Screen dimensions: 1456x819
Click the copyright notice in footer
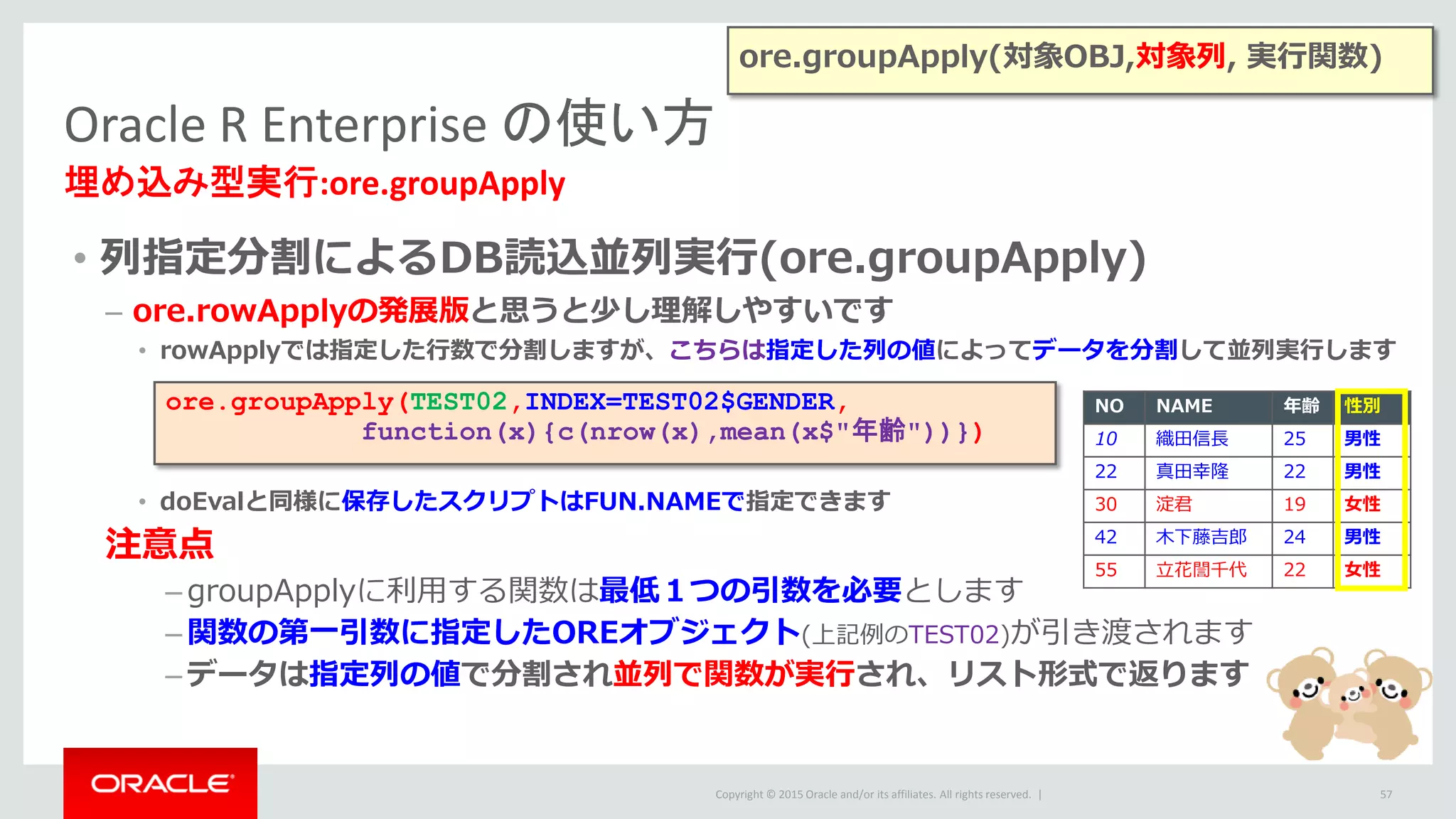(873, 795)
